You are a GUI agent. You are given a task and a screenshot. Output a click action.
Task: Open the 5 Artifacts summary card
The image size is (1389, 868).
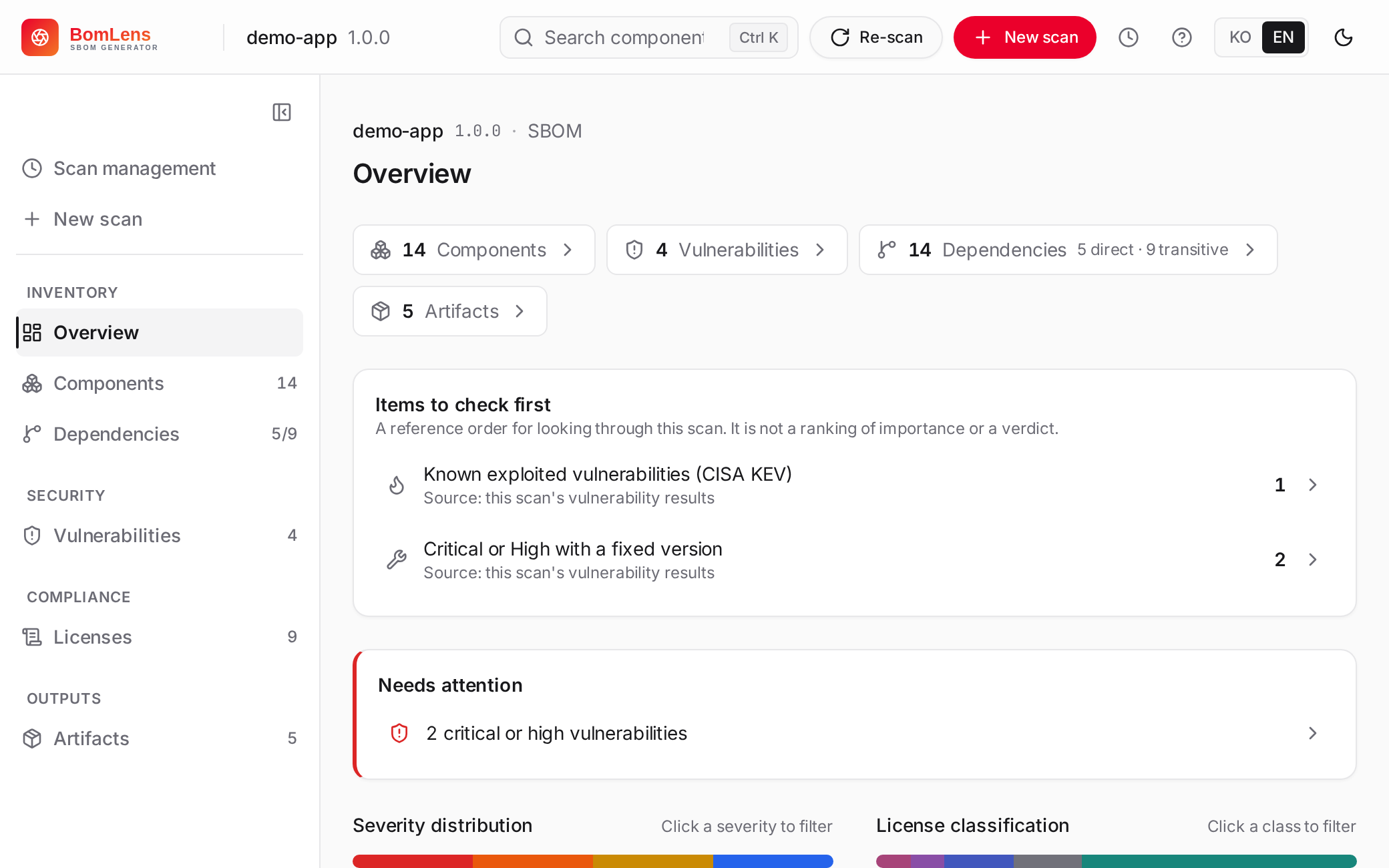click(x=450, y=311)
